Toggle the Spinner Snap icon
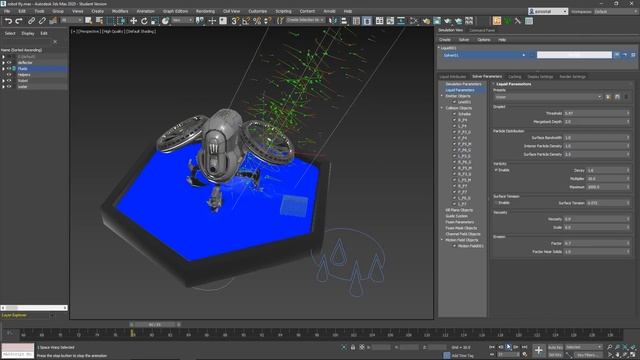640x360 pixels. click(x=267, y=21)
